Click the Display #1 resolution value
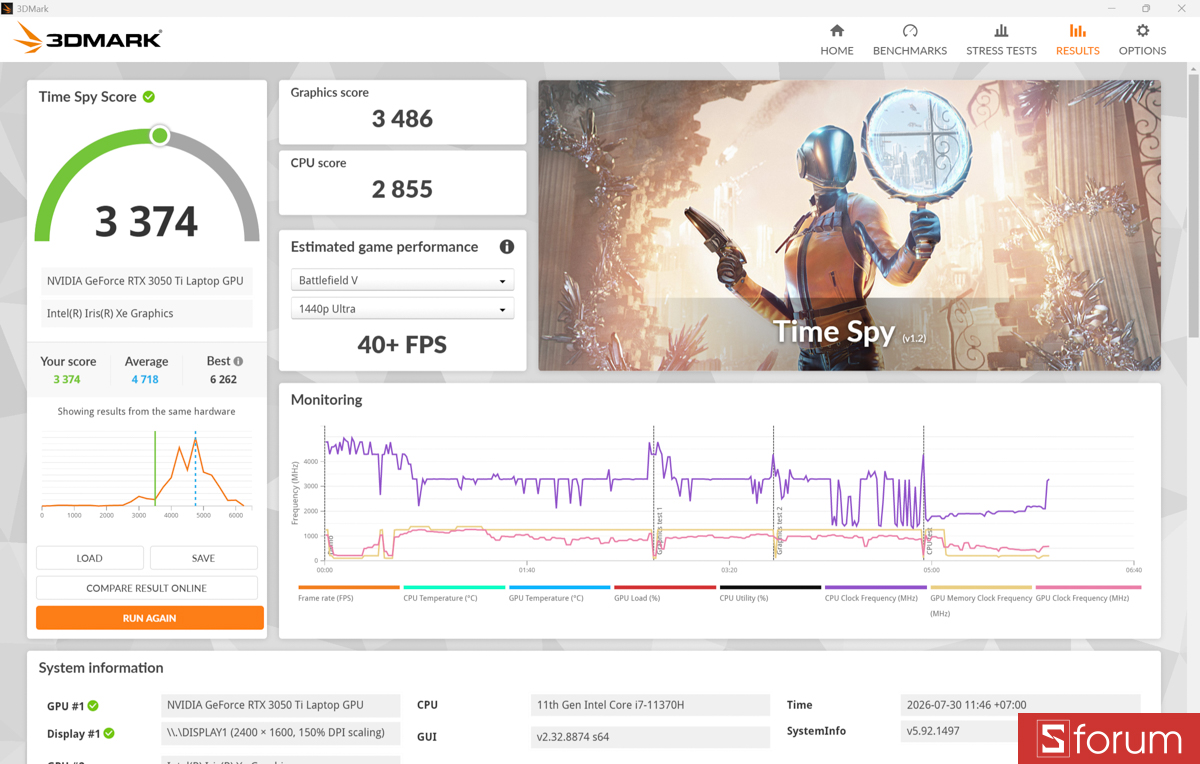 (x=280, y=733)
